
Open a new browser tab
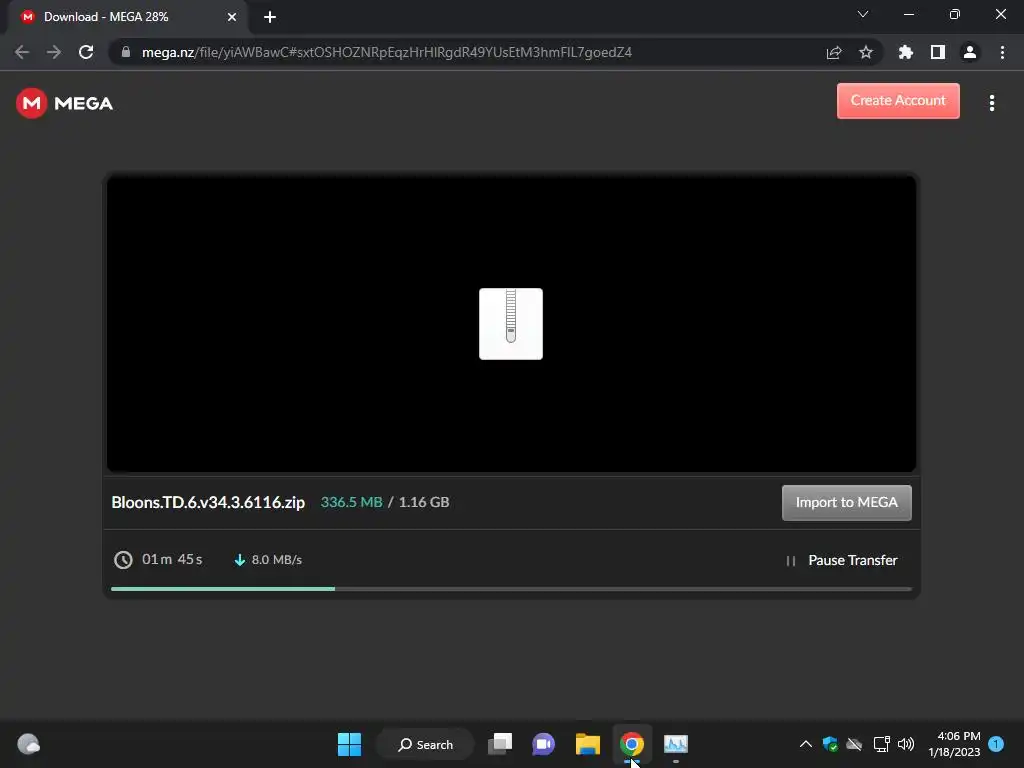click(x=270, y=17)
